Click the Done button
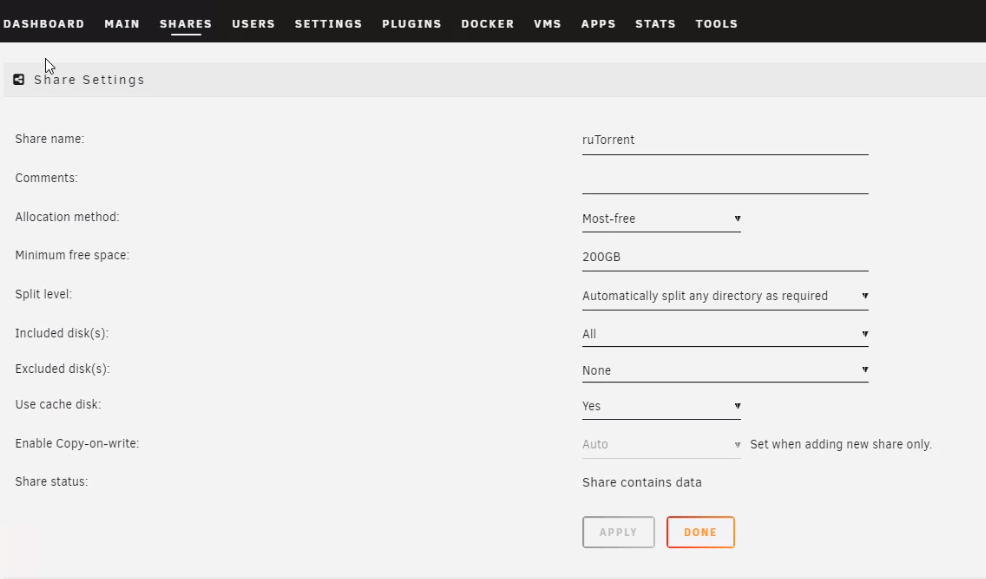 [x=701, y=532]
